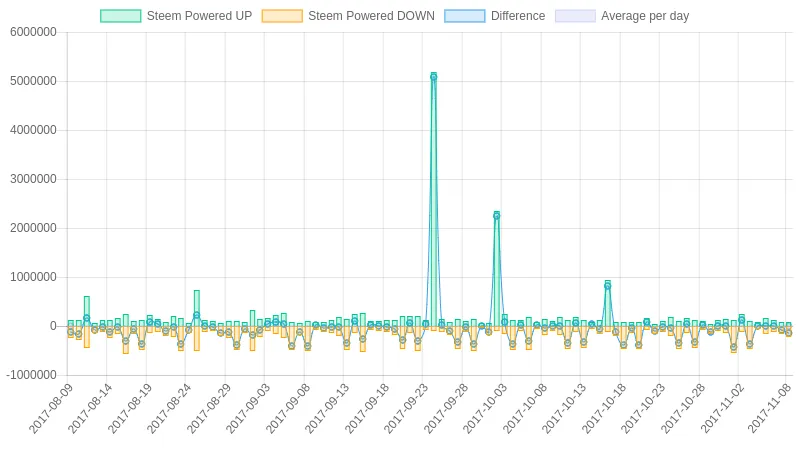Click the y-axis label 6000000
Viewport: 800px width, 450px height.
tap(33, 32)
